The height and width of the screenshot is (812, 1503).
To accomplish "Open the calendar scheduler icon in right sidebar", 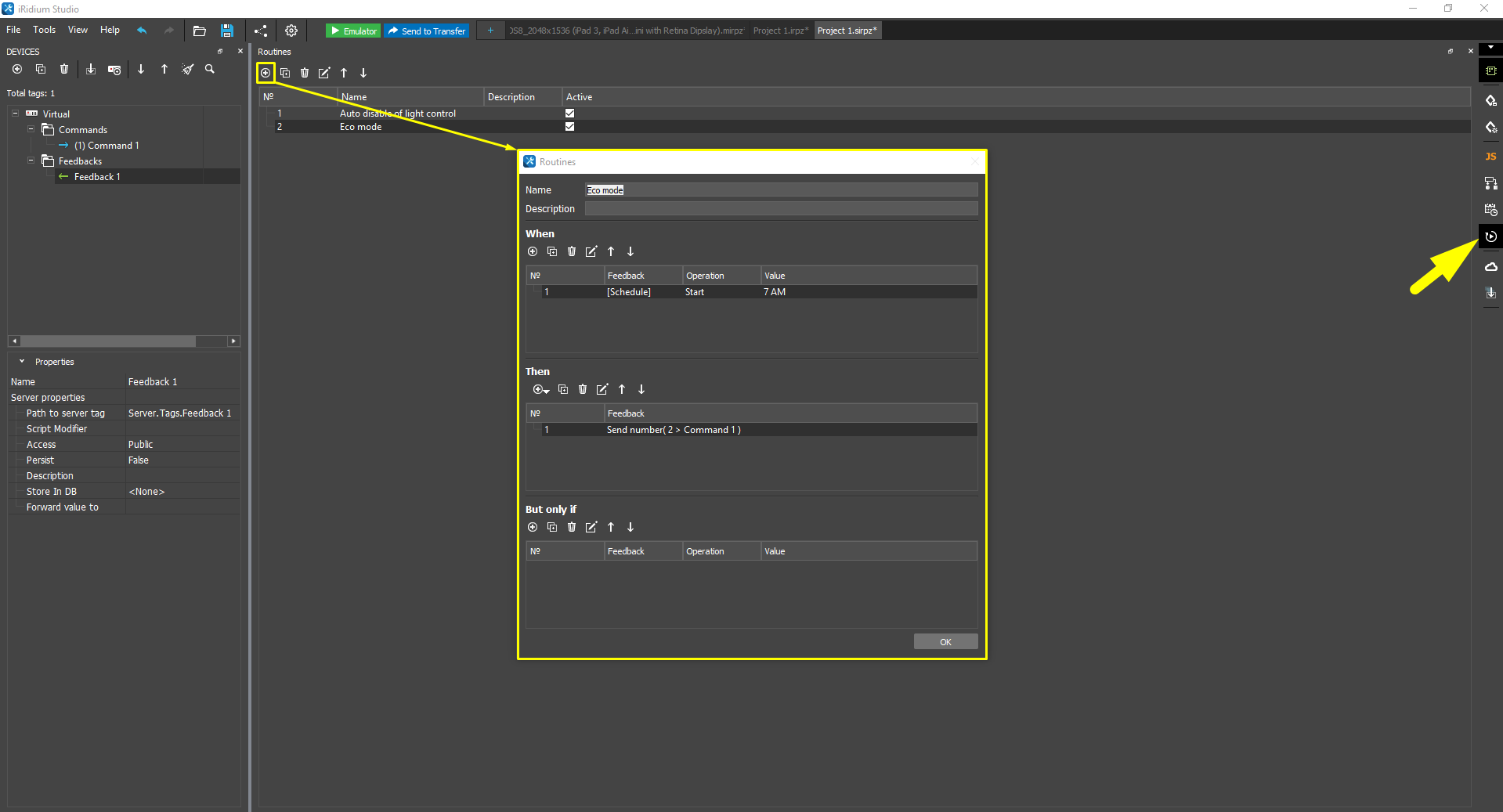I will pos(1490,209).
